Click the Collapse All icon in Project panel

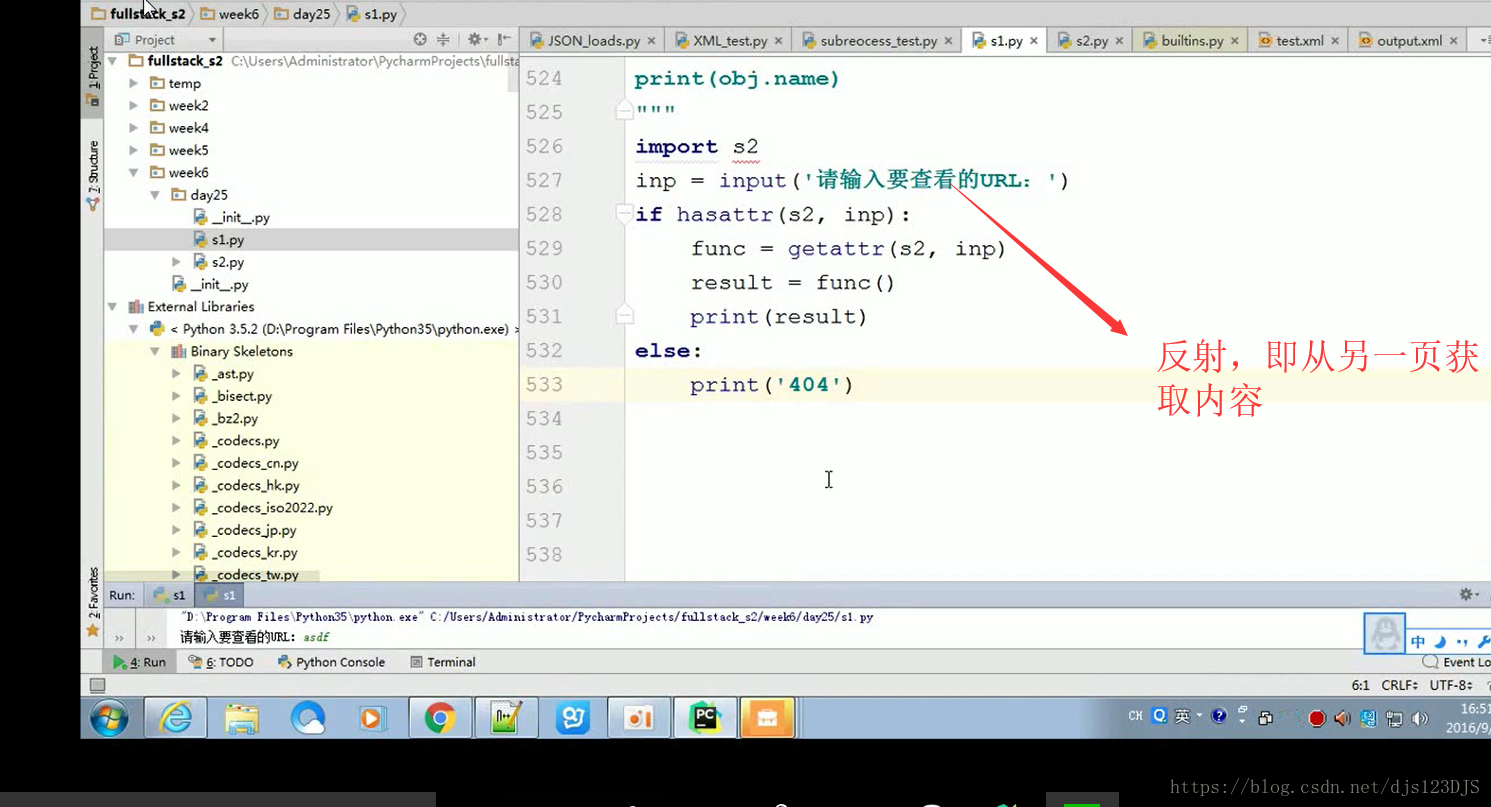(443, 40)
